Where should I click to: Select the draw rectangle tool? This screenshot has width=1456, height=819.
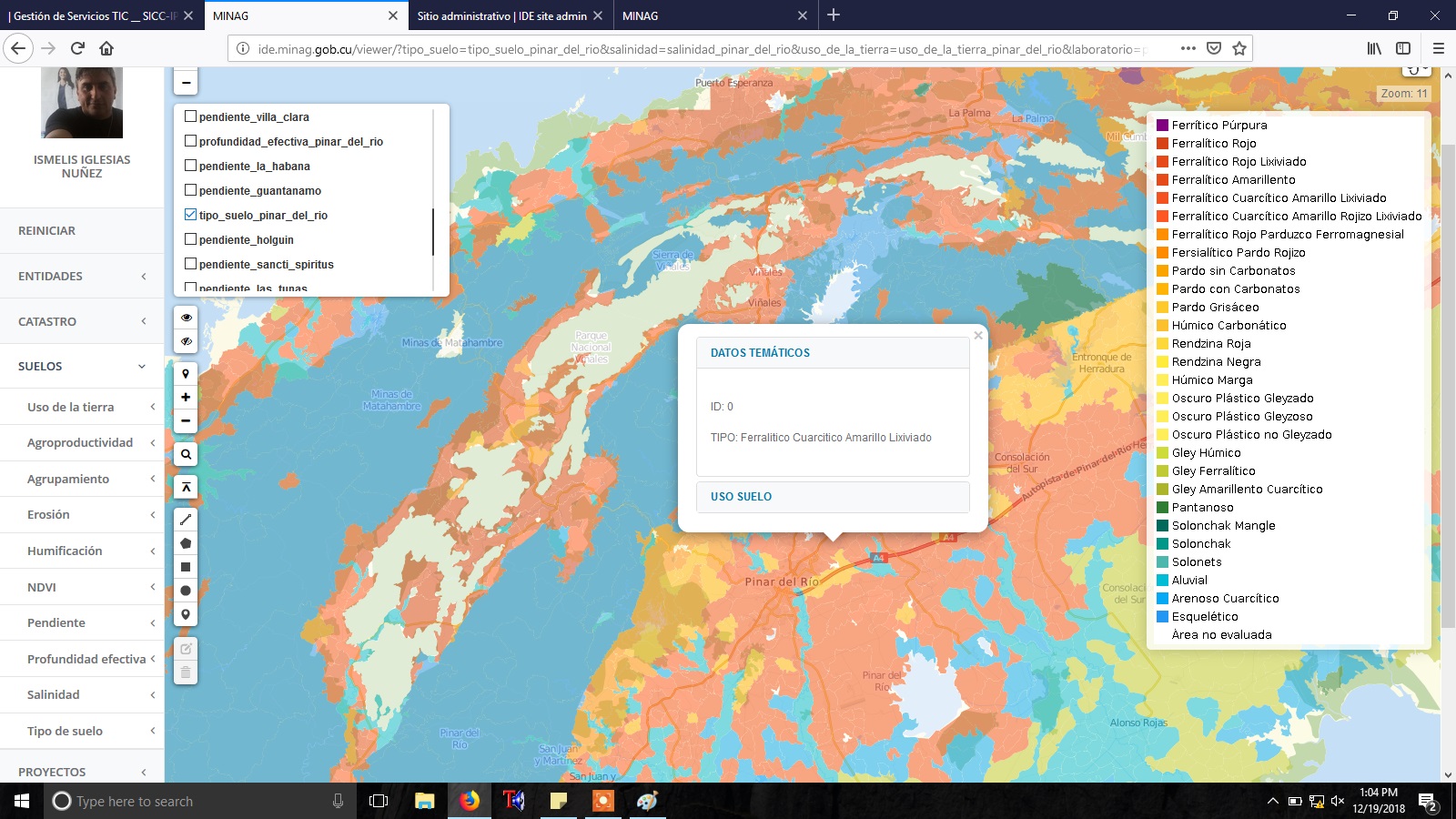pyautogui.click(x=186, y=567)
